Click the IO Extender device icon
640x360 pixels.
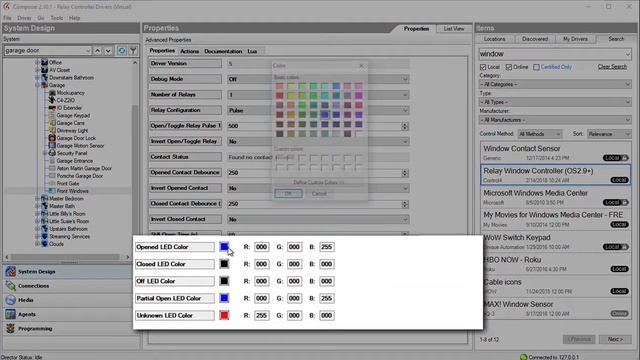(52, 108)
